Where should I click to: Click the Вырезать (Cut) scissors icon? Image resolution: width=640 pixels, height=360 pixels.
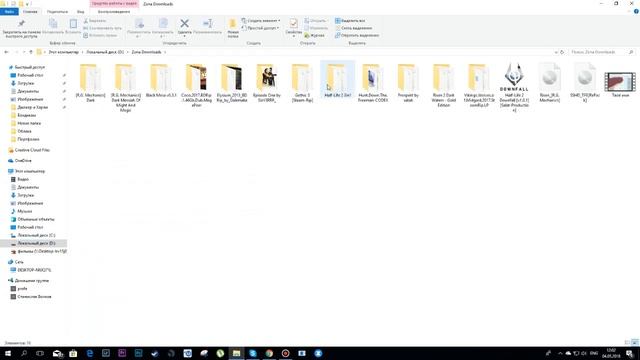(x=86, y=20)
